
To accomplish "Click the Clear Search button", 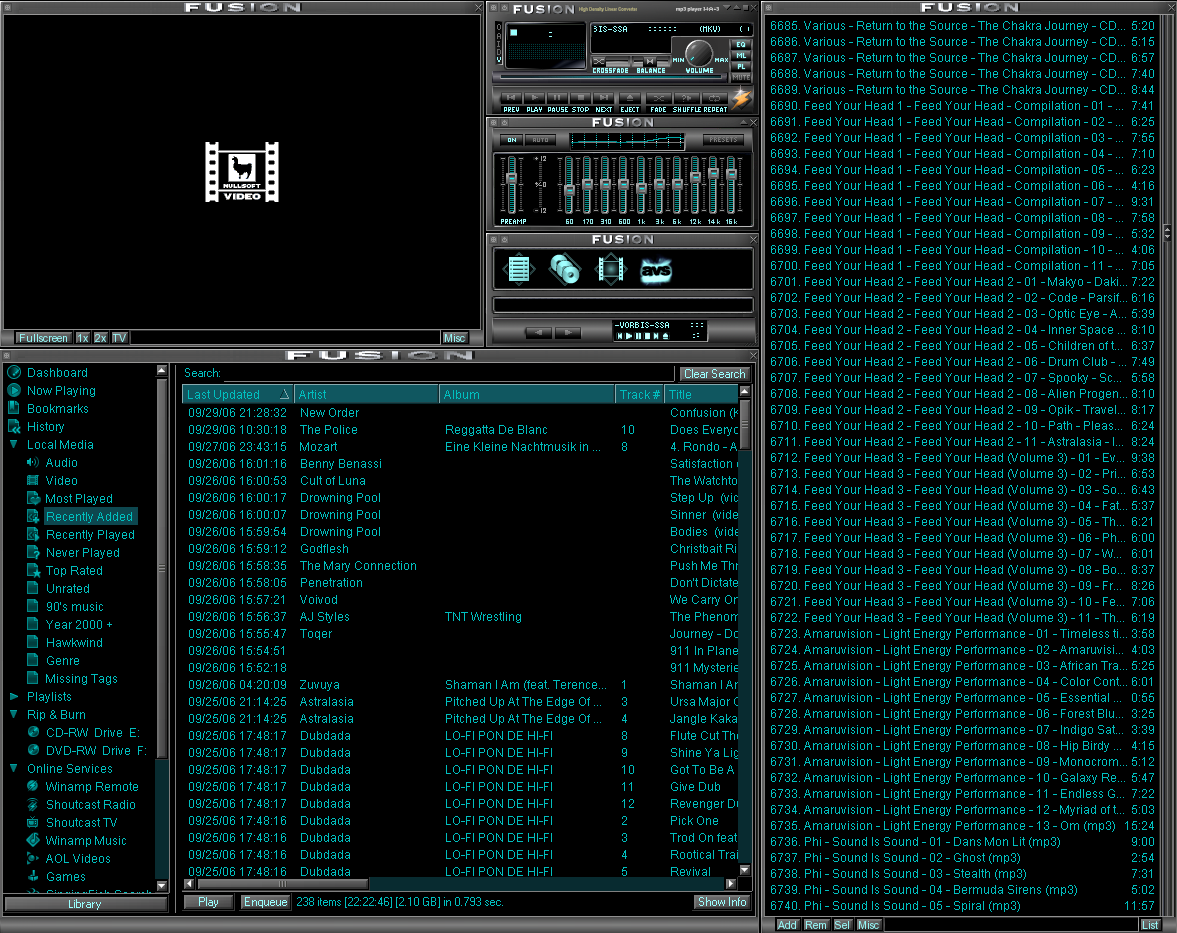I will tap(715, 374).
